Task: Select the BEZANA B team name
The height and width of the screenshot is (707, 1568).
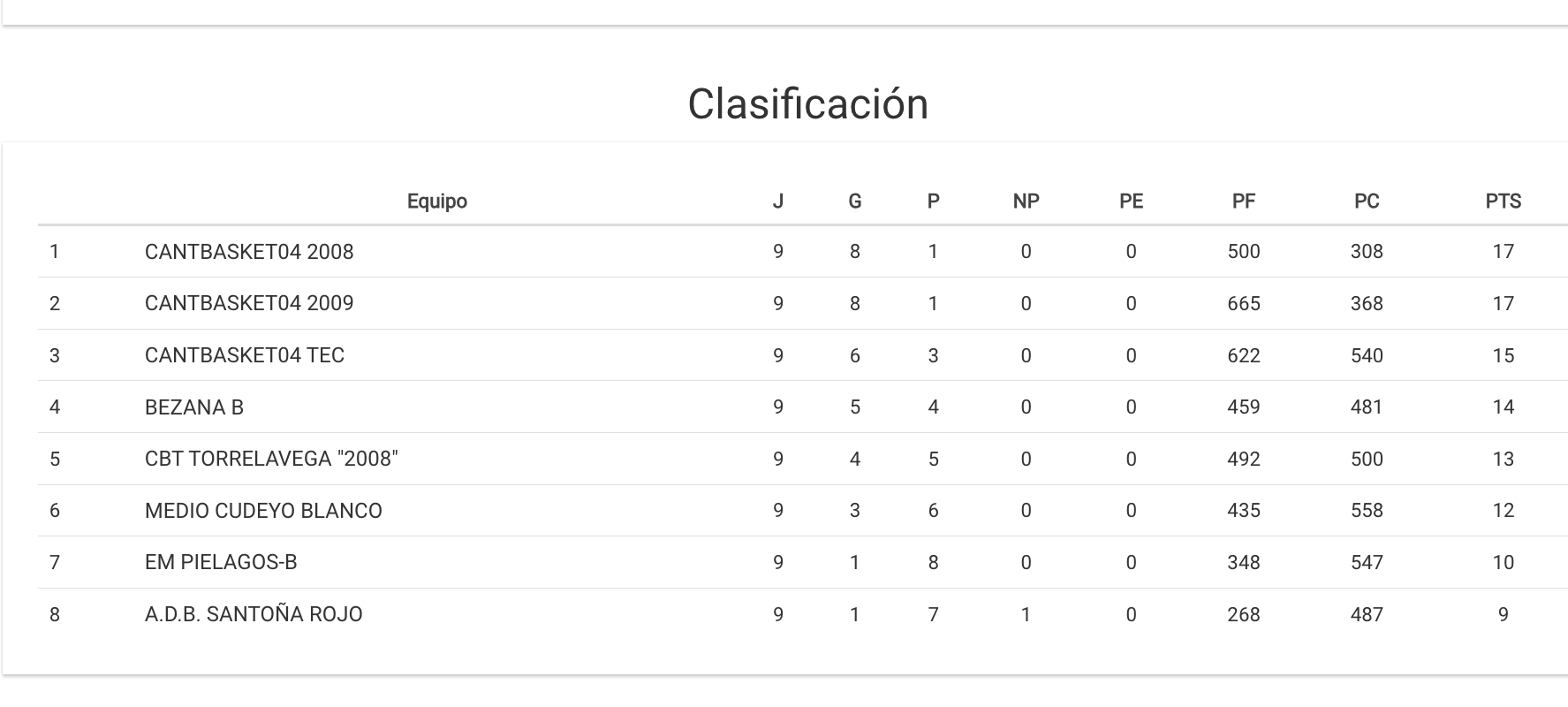Action: click(x=194, y=407)
